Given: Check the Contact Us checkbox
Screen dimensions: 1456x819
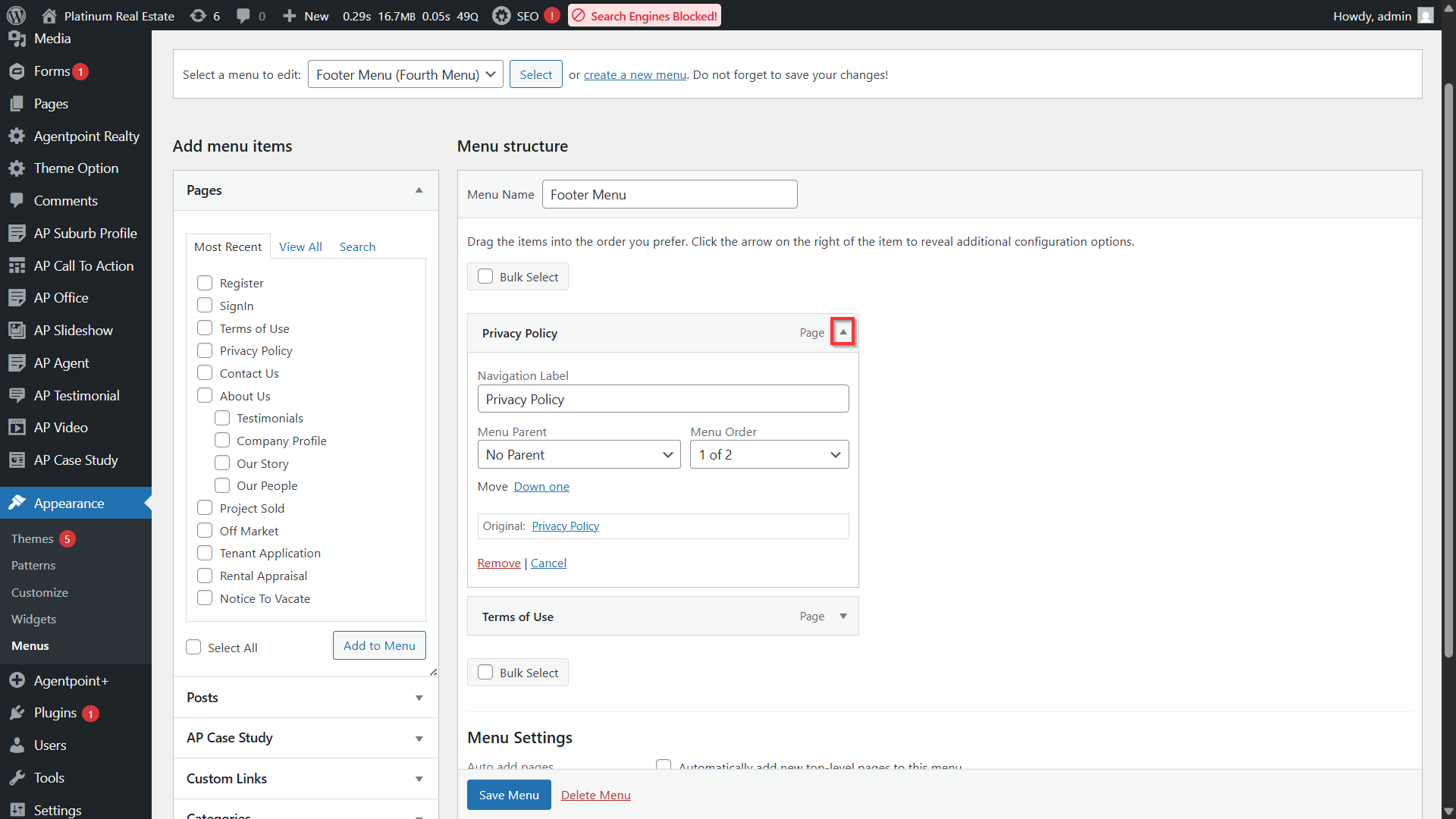Looking at the screenshot, I should (205, 372).
